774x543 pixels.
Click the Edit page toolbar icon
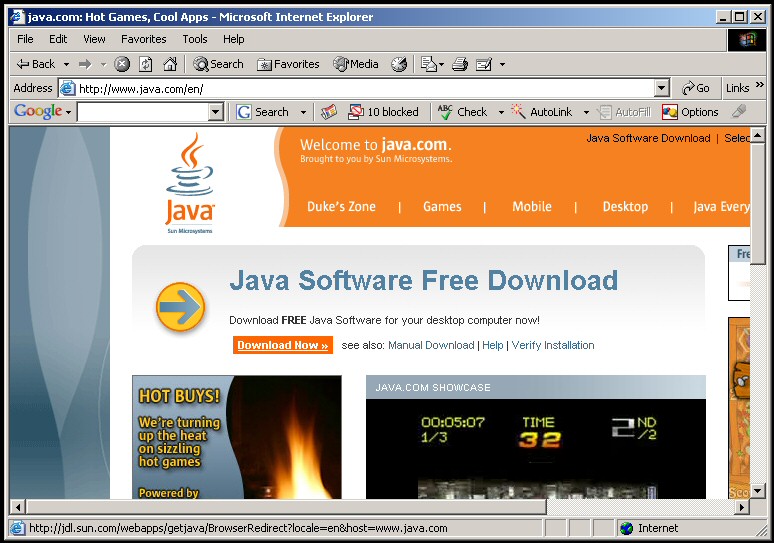[484, 64]
